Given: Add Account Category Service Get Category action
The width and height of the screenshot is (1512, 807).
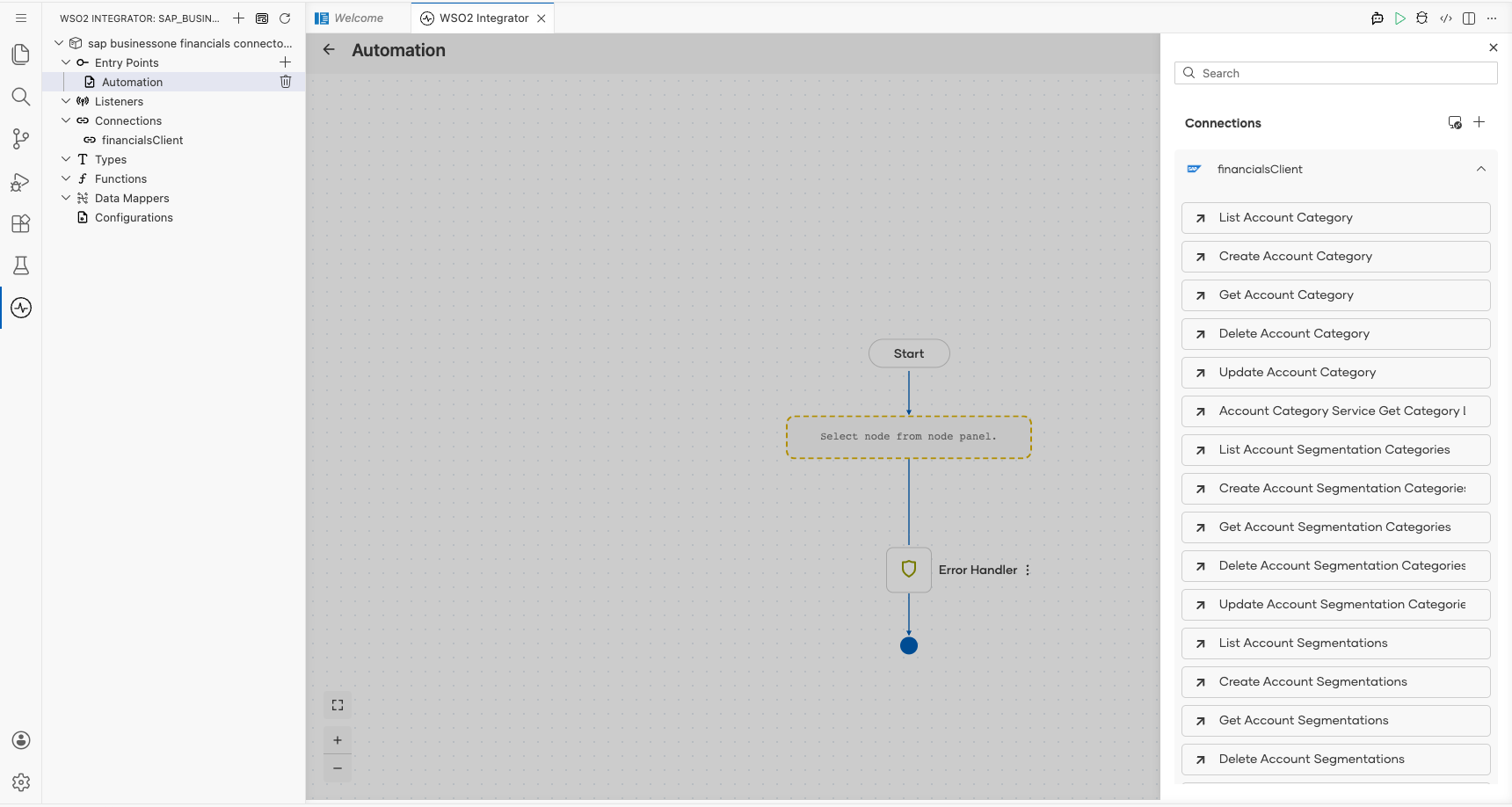Looking at the screenshot, I should [1335, 411].
